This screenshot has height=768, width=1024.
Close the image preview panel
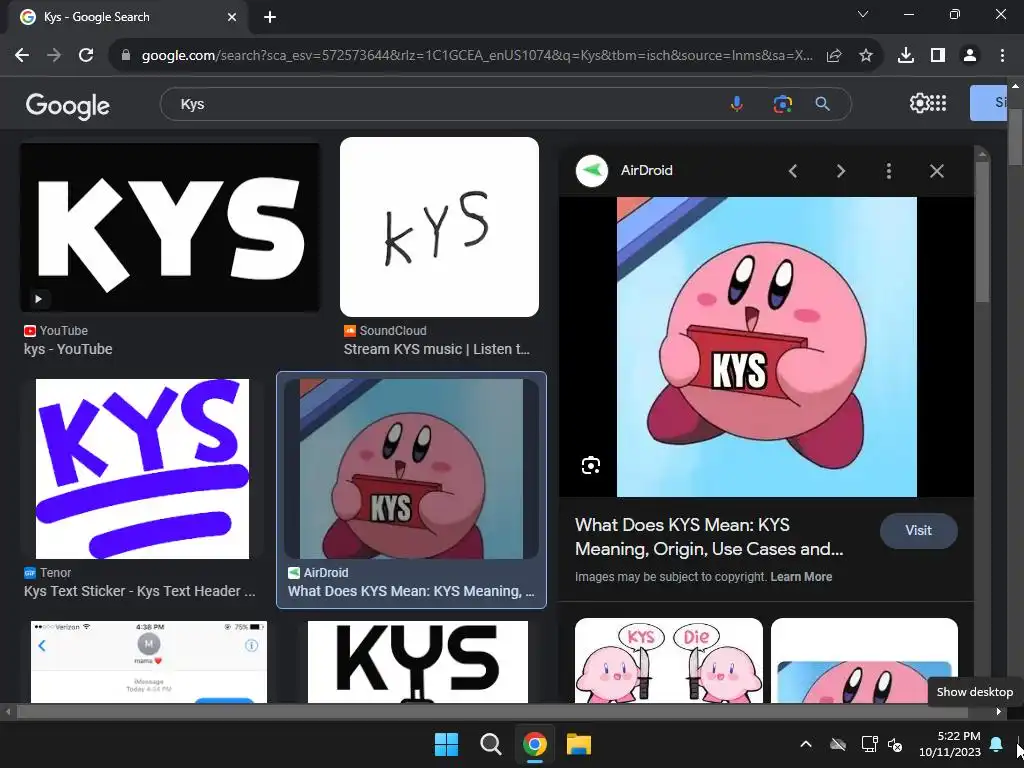[936, 171]
